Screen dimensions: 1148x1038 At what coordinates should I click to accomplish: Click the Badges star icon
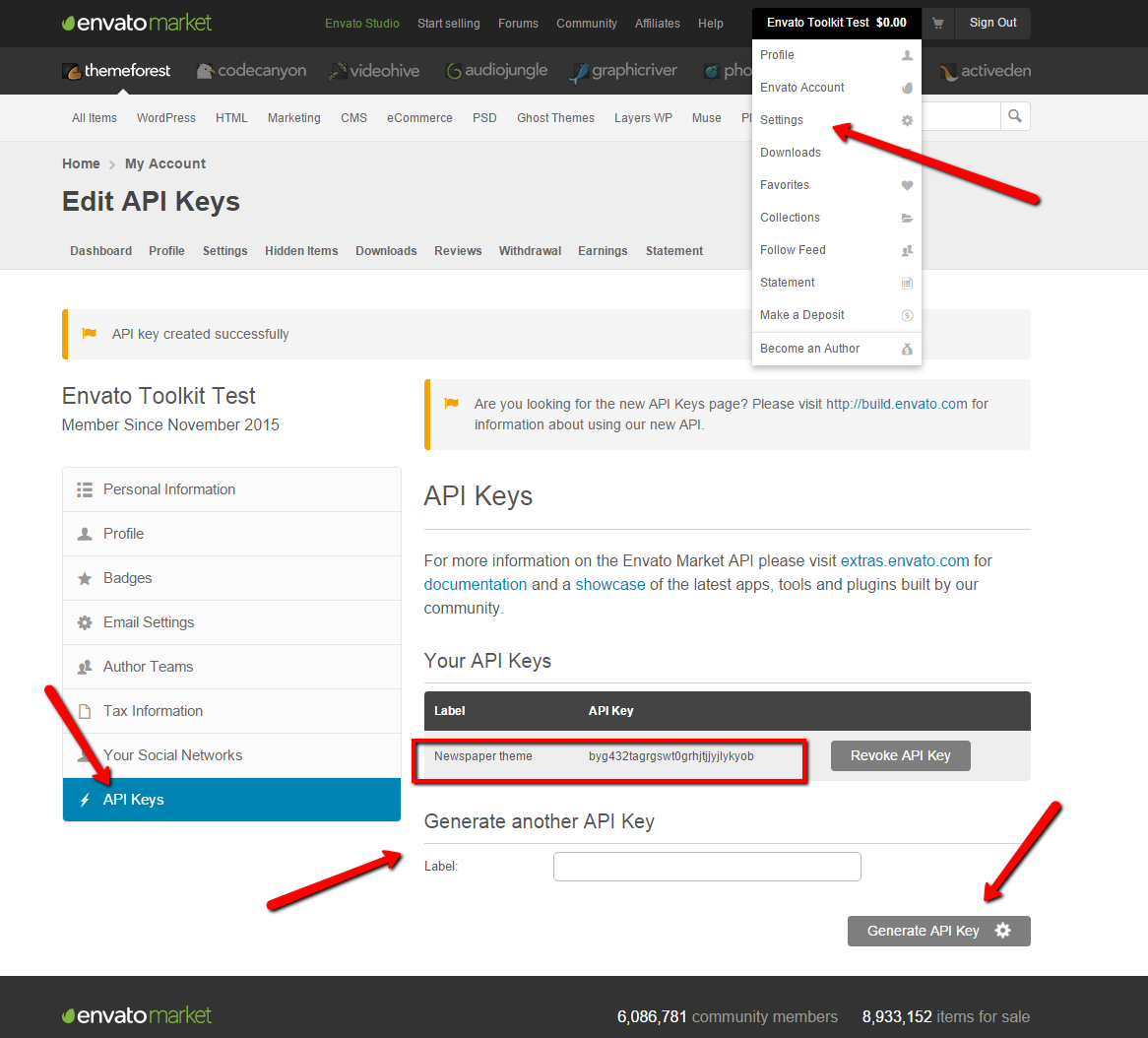pos(85,579)
